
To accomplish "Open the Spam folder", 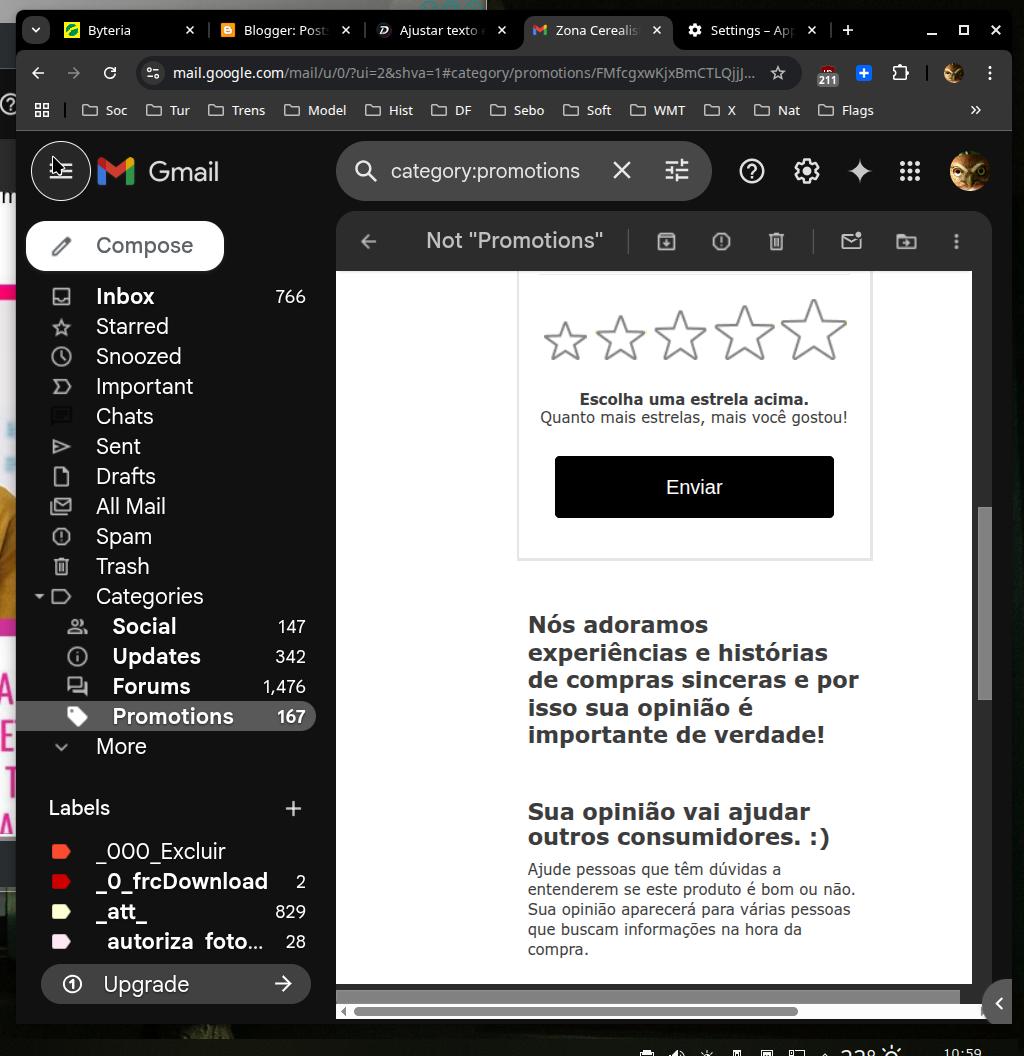I will [166, 536].
